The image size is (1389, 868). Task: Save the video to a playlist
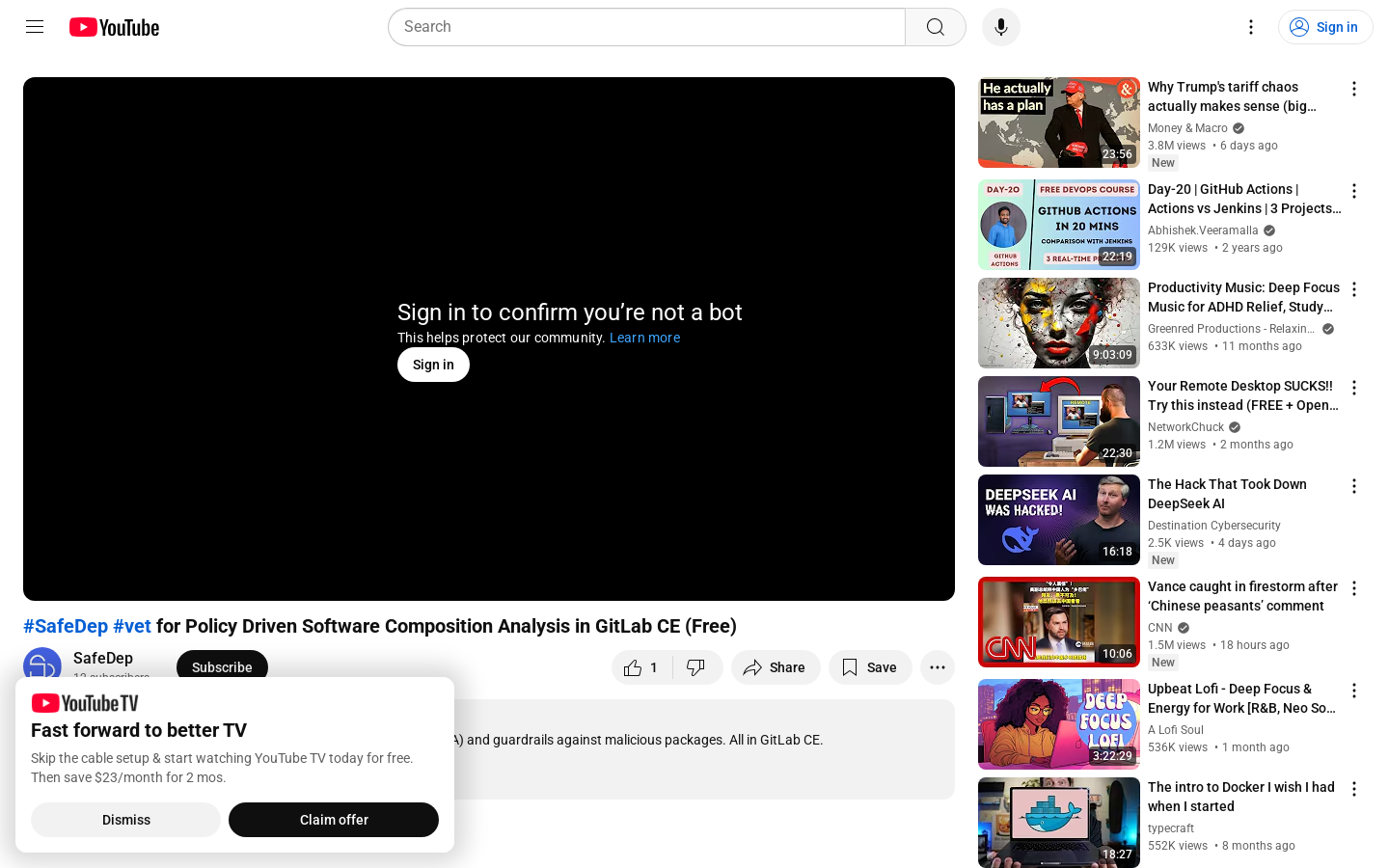[870, 667]
